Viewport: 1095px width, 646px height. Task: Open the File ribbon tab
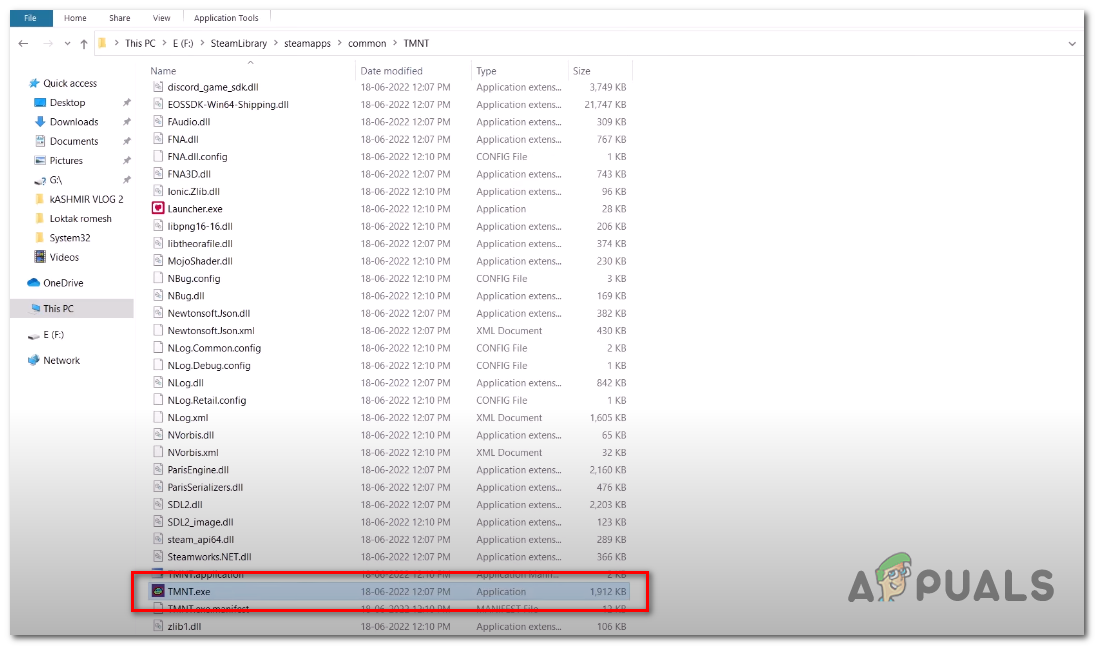(31, 18)
